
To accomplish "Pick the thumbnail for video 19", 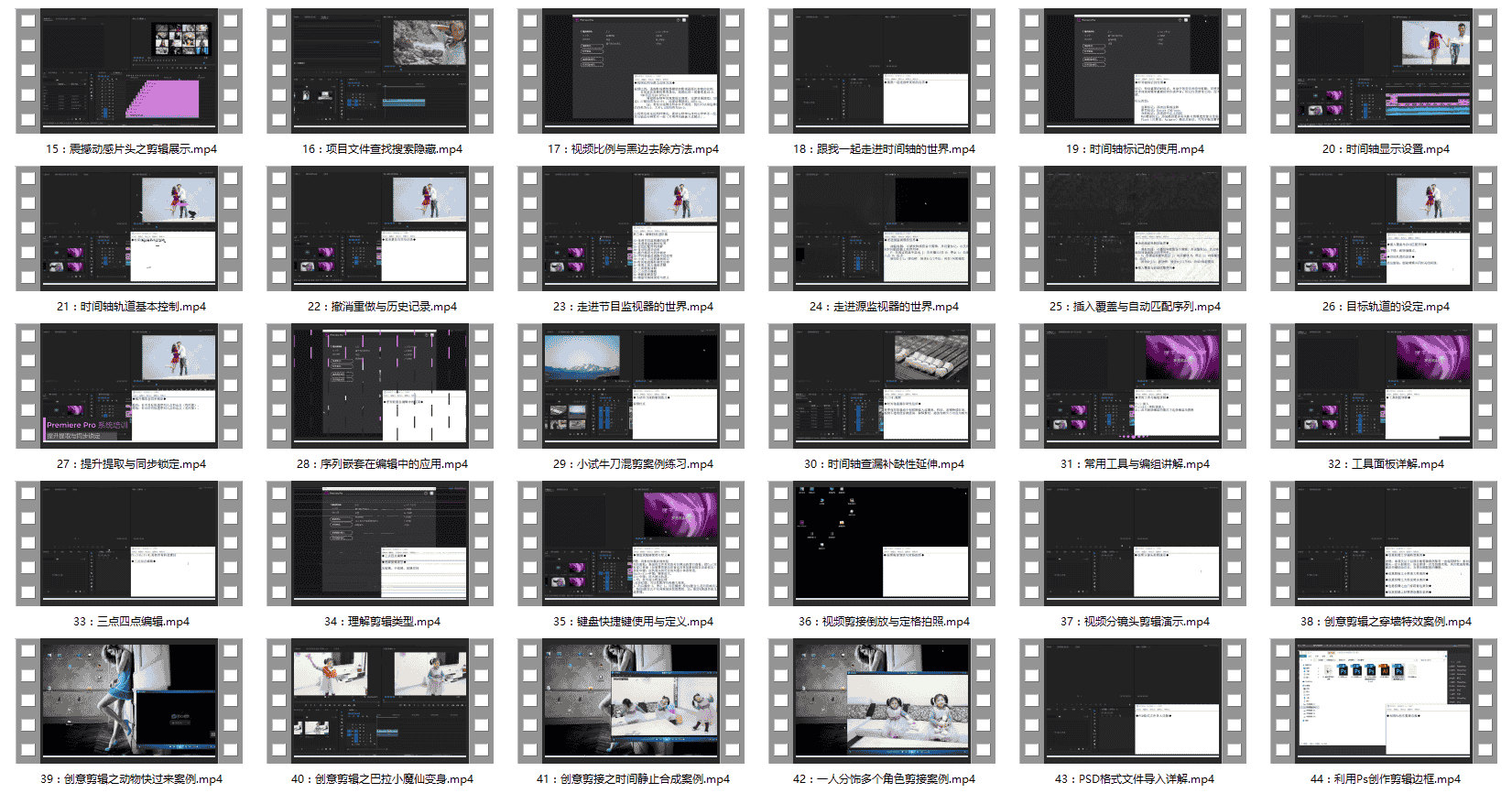I will [x=1133, y=71].
